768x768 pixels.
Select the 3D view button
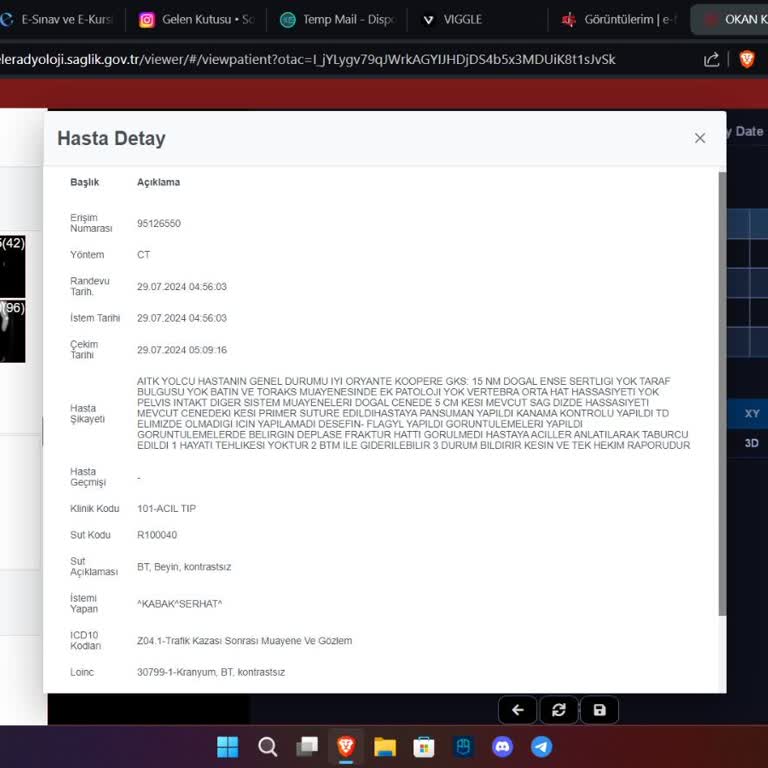[751, 443]
